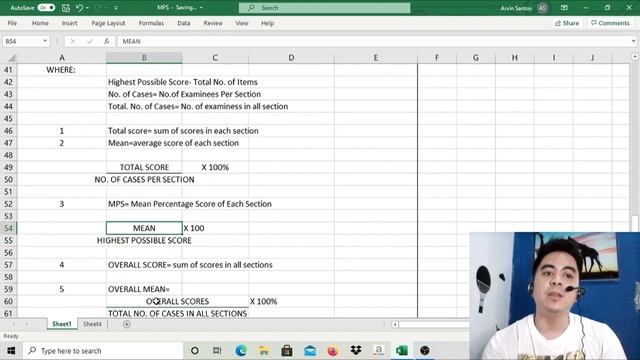640x360 pixels.
Task: Click the 'X 100%' cell in row 49
Action: pyautogui.click(x=215, y=167)
